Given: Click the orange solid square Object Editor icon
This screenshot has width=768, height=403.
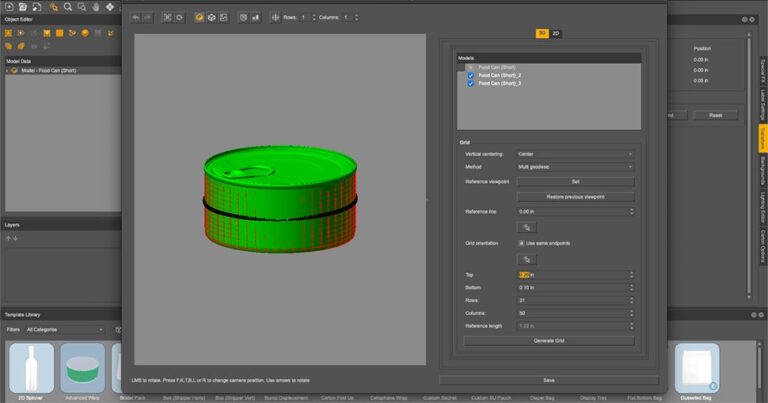Looking at the screenshot, I should [59, 33].
